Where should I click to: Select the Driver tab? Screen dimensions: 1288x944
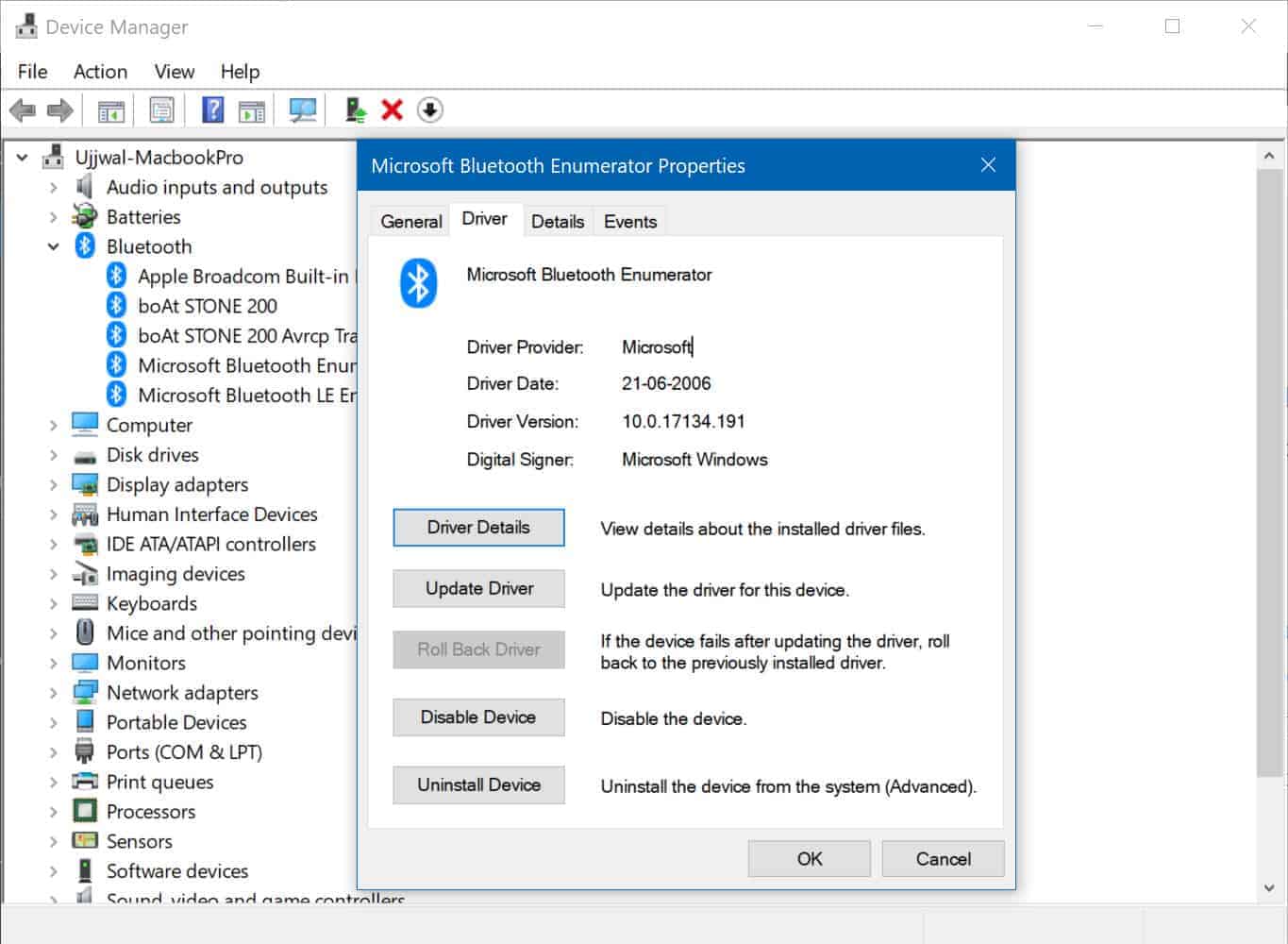[x=485, y=219]
